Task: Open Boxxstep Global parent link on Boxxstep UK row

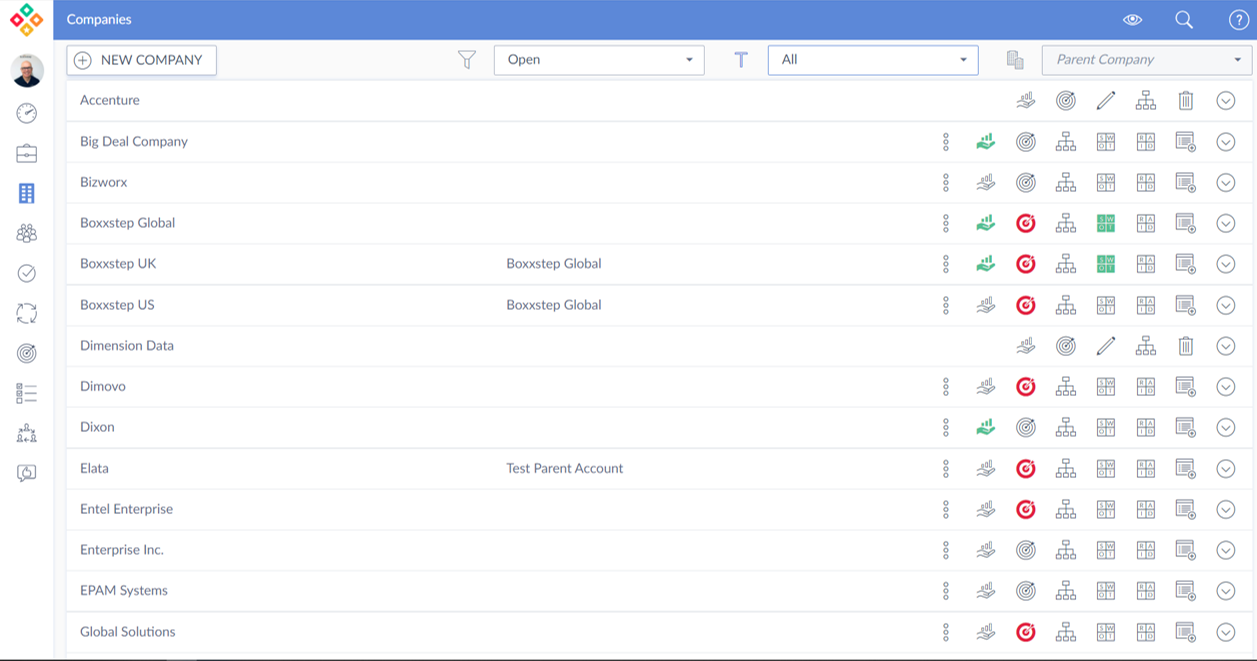Action: (x=554, y=264)
